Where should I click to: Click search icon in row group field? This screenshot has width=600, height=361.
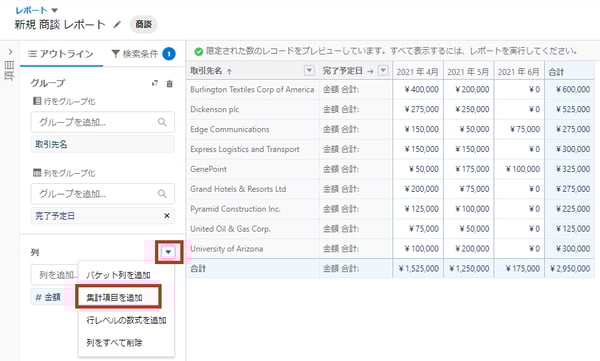tap(162, 122)
